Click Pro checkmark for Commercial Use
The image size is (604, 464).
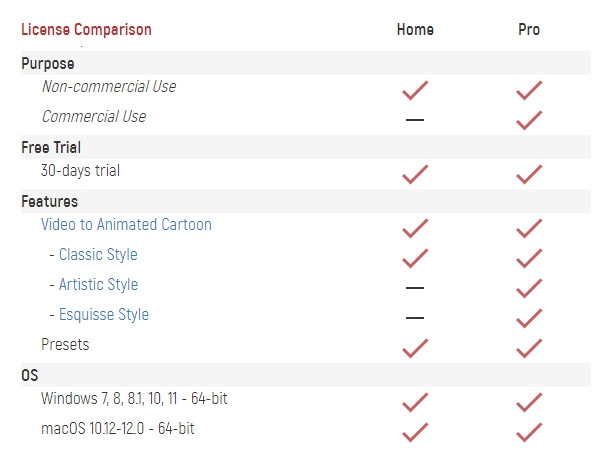[x=529, y=120]
